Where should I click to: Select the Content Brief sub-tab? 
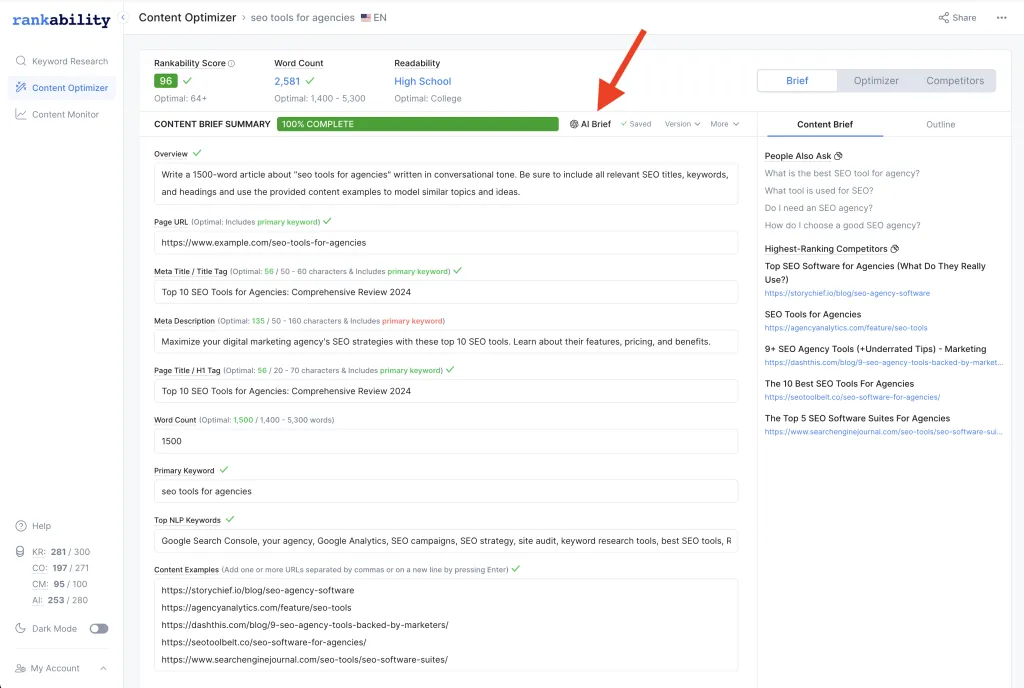pos(825,124)
